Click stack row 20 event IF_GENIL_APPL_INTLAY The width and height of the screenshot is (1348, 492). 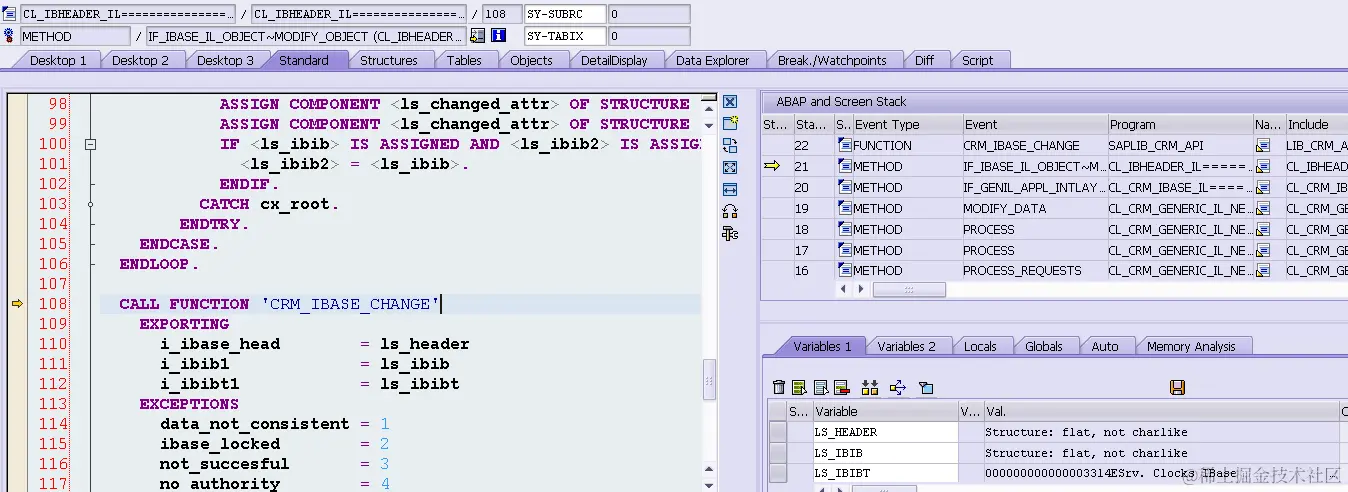click(1034, 188)
